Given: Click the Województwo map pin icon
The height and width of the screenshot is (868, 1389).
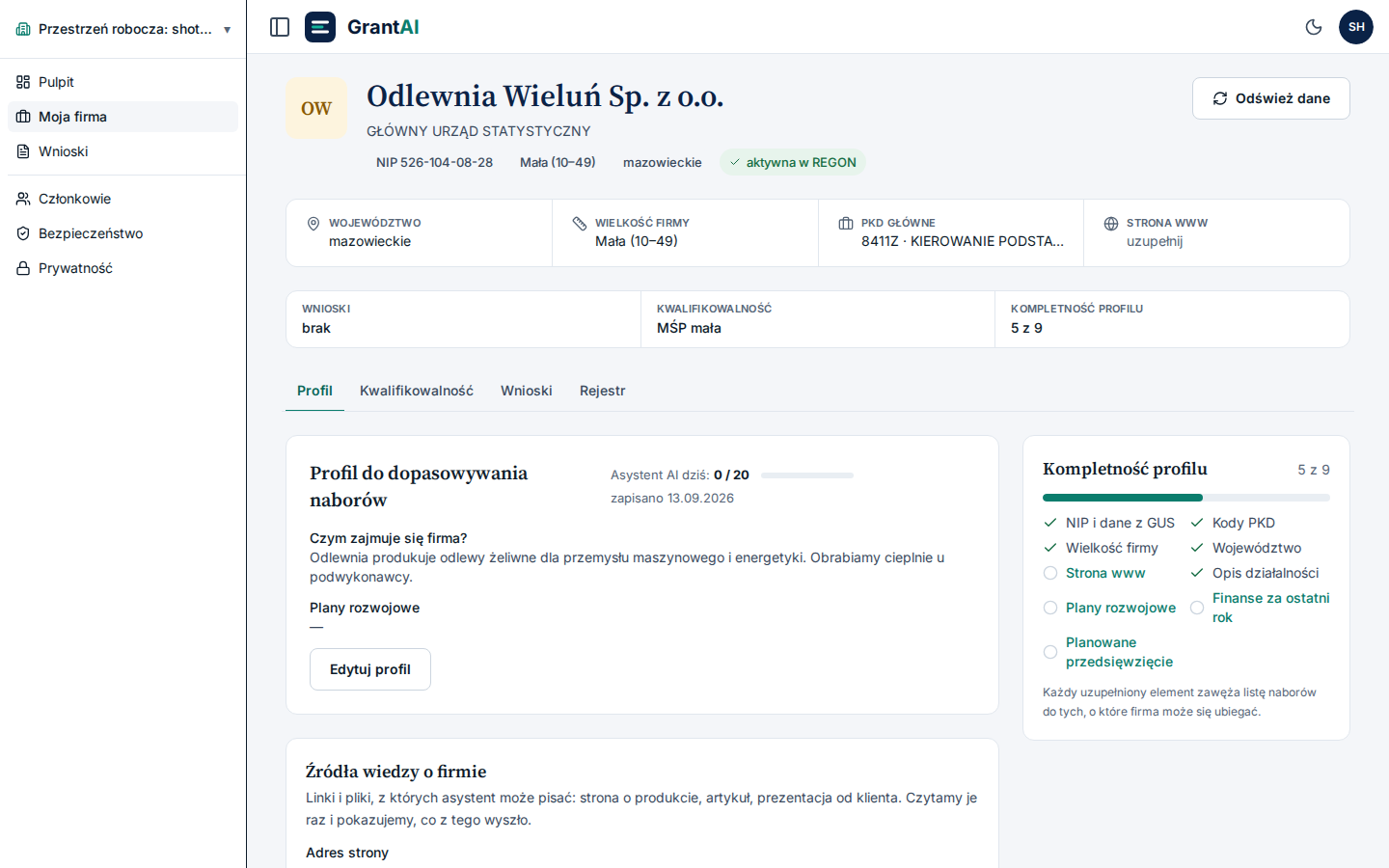Looking at the screenshot, I should pos(313,224).
